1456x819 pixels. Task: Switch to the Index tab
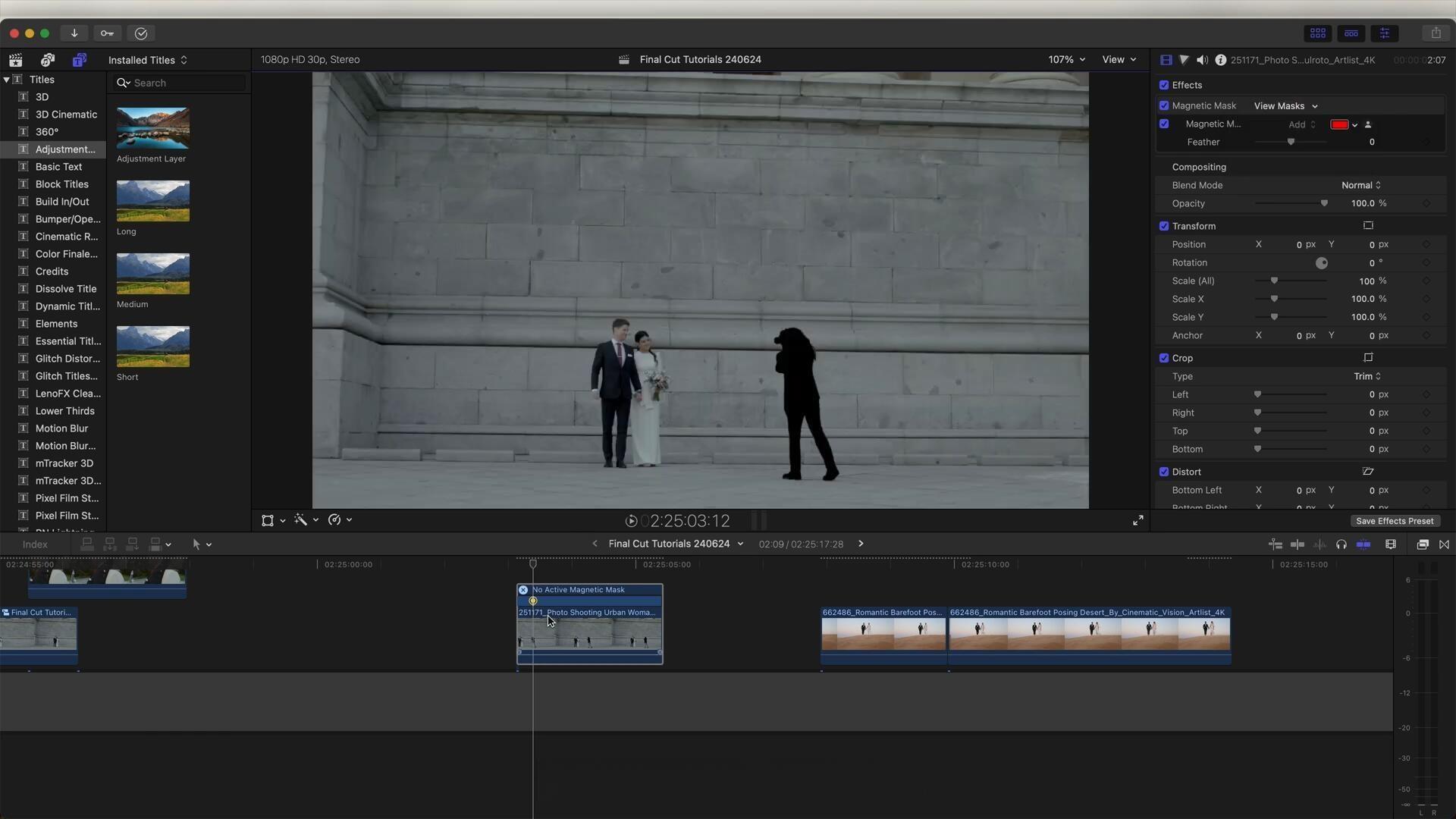(34, 544)
